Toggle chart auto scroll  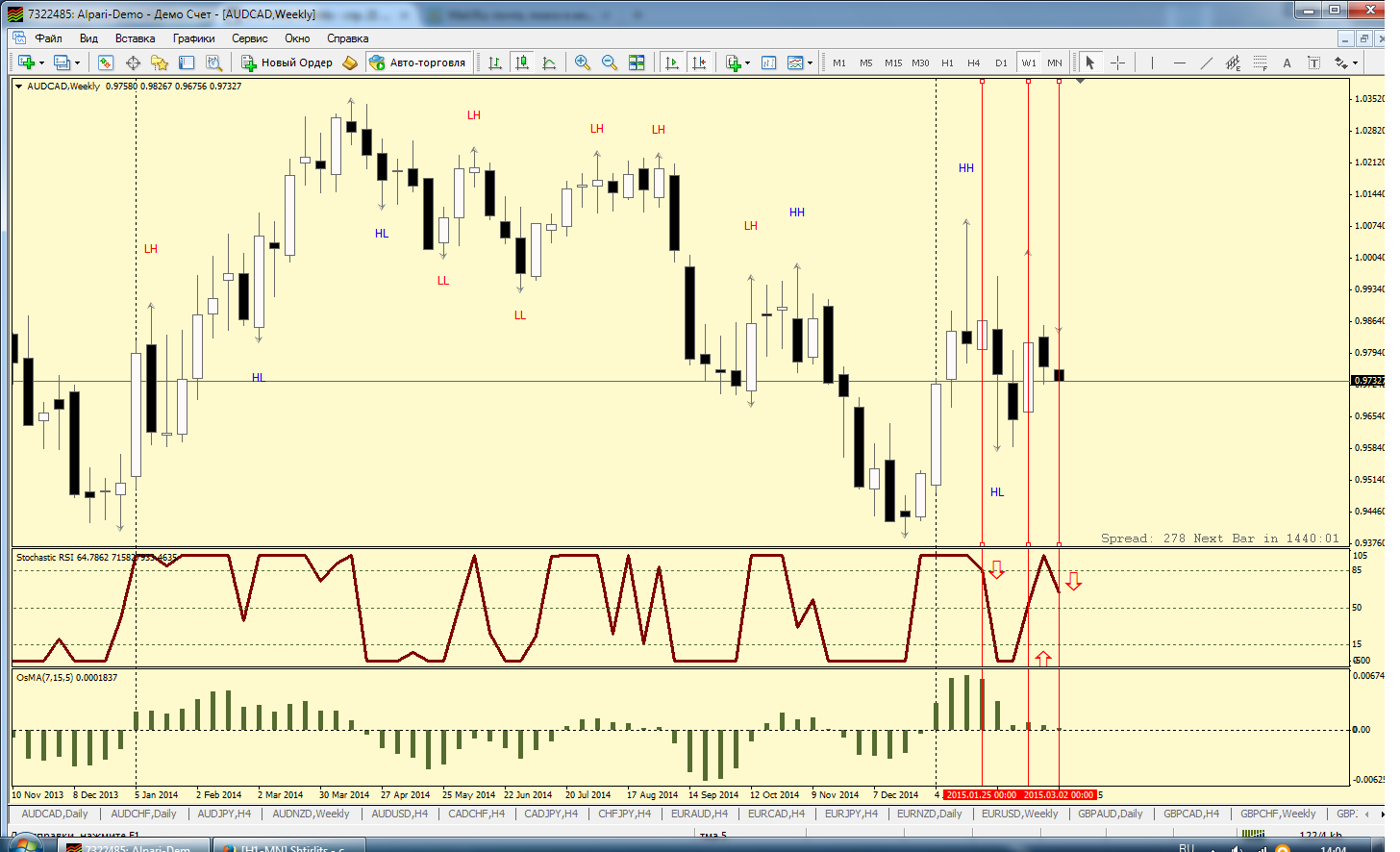click(x=672, y=63)
